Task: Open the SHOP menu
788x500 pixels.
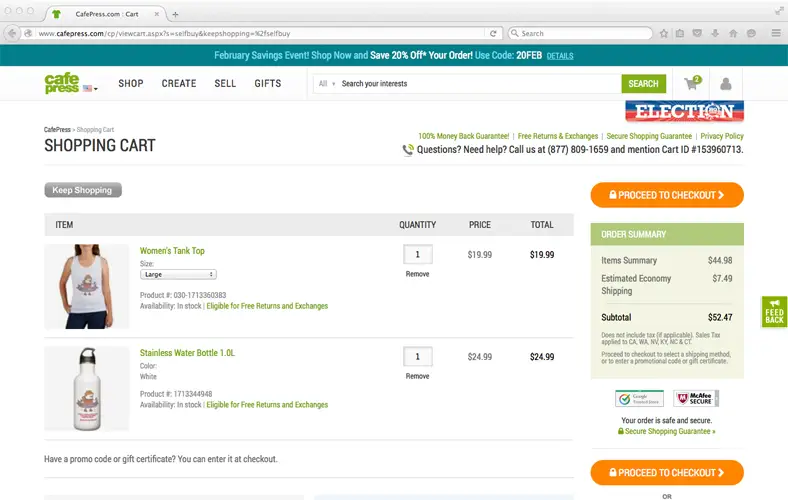Action: [131, 83]
